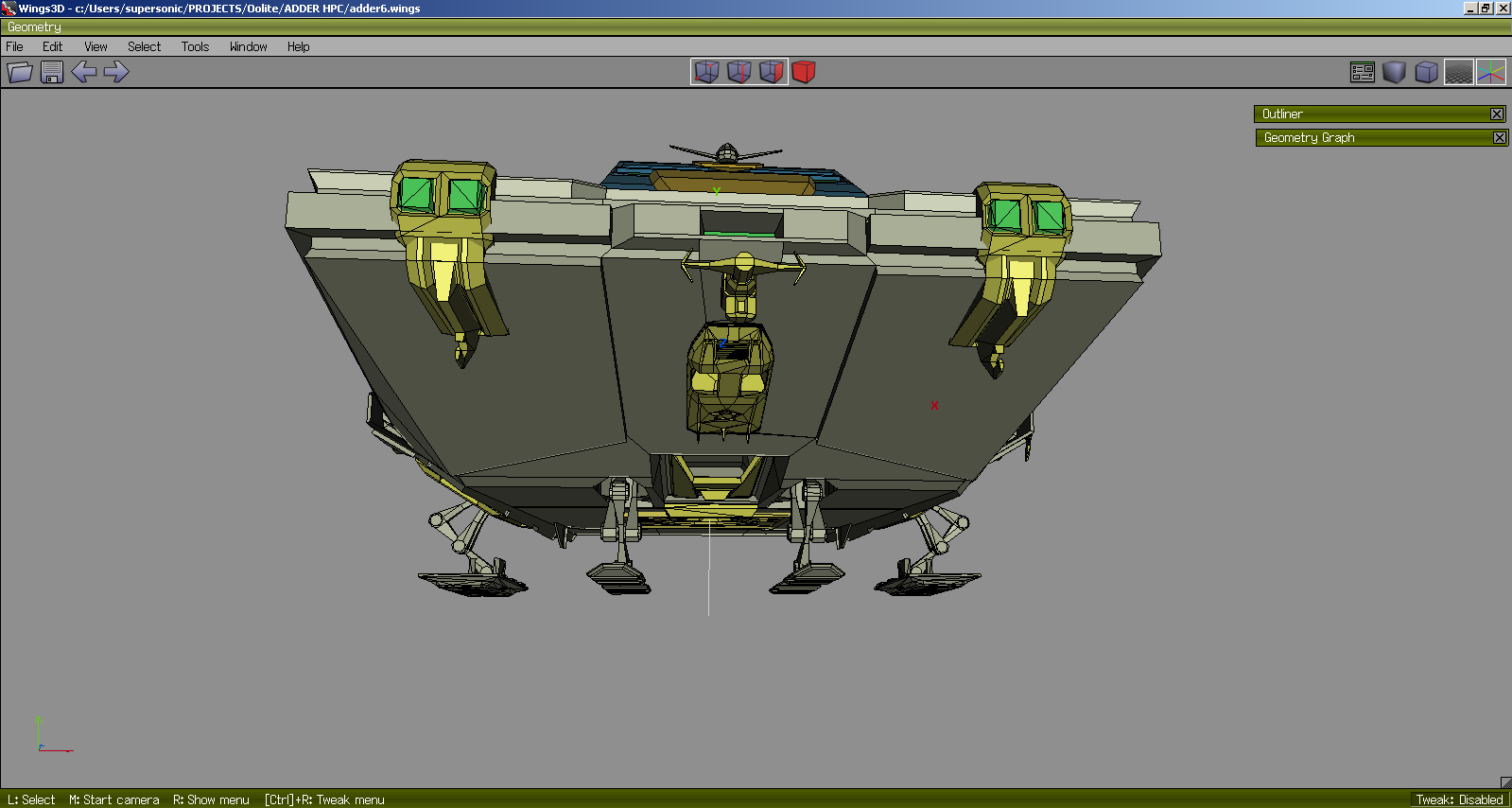Select edge selection mode cube
Screen dimensions: 1512x808
739,72
